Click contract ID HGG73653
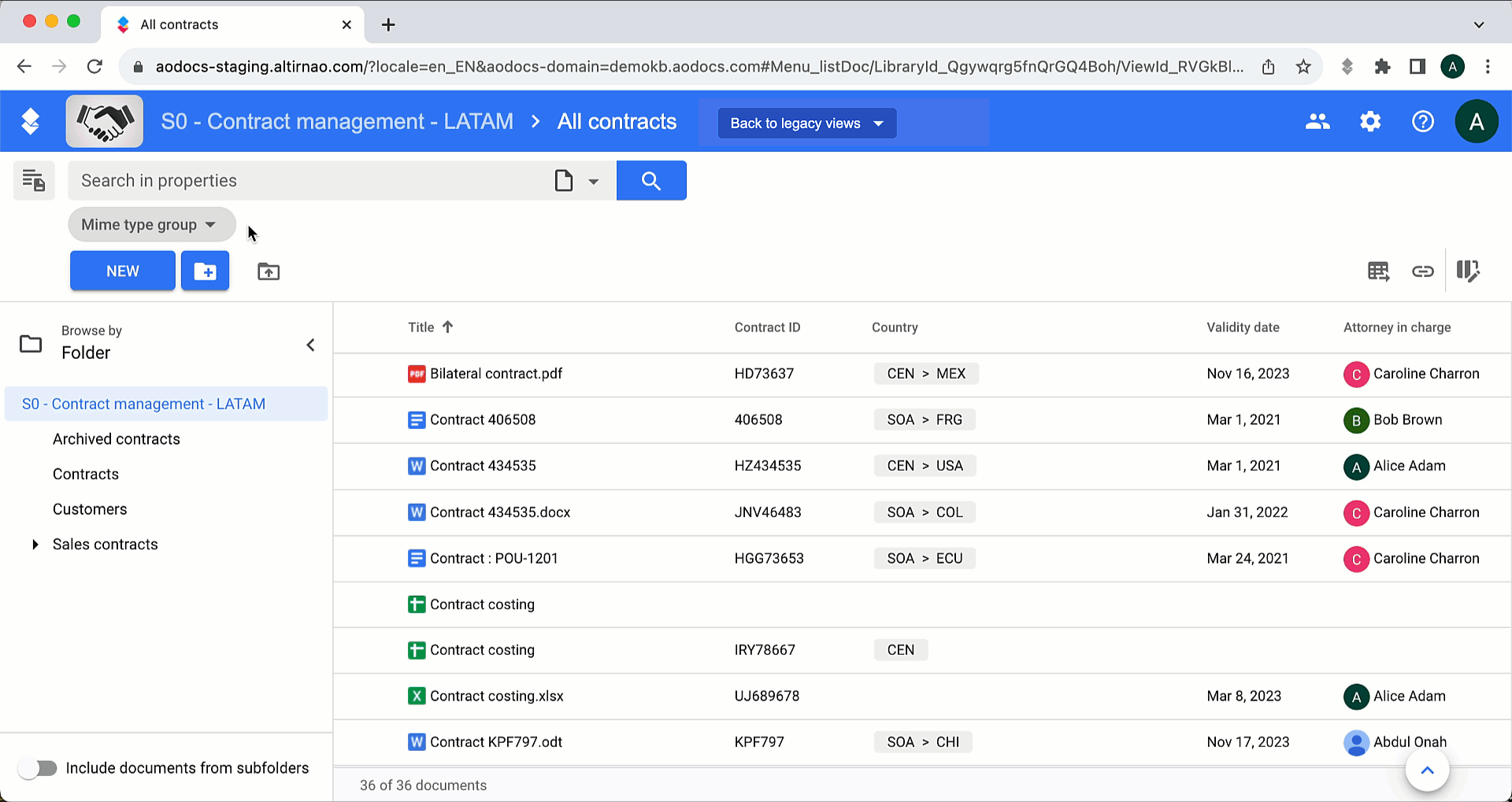 (x=769, y=558)
